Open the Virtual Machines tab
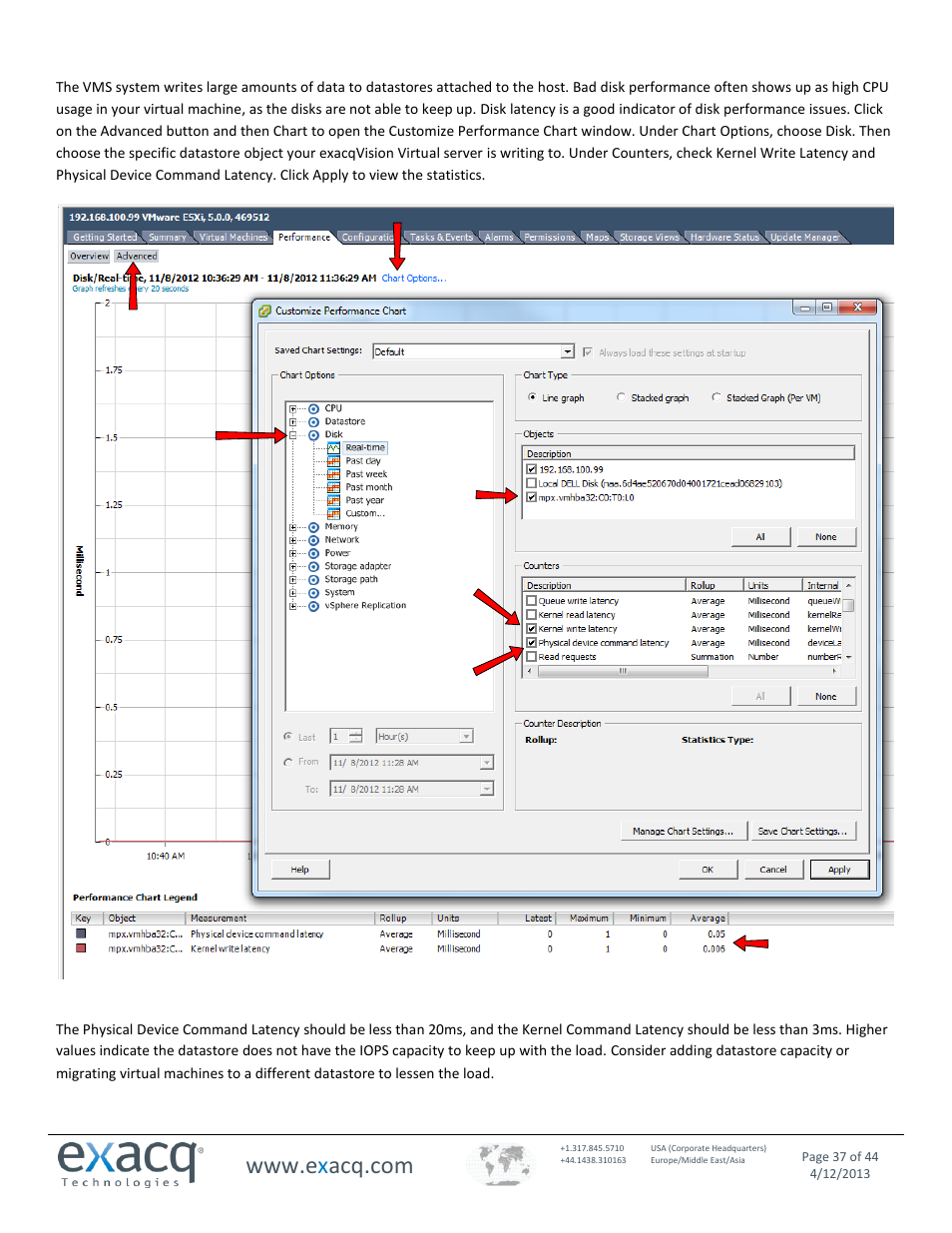 [x=234, y=238]
